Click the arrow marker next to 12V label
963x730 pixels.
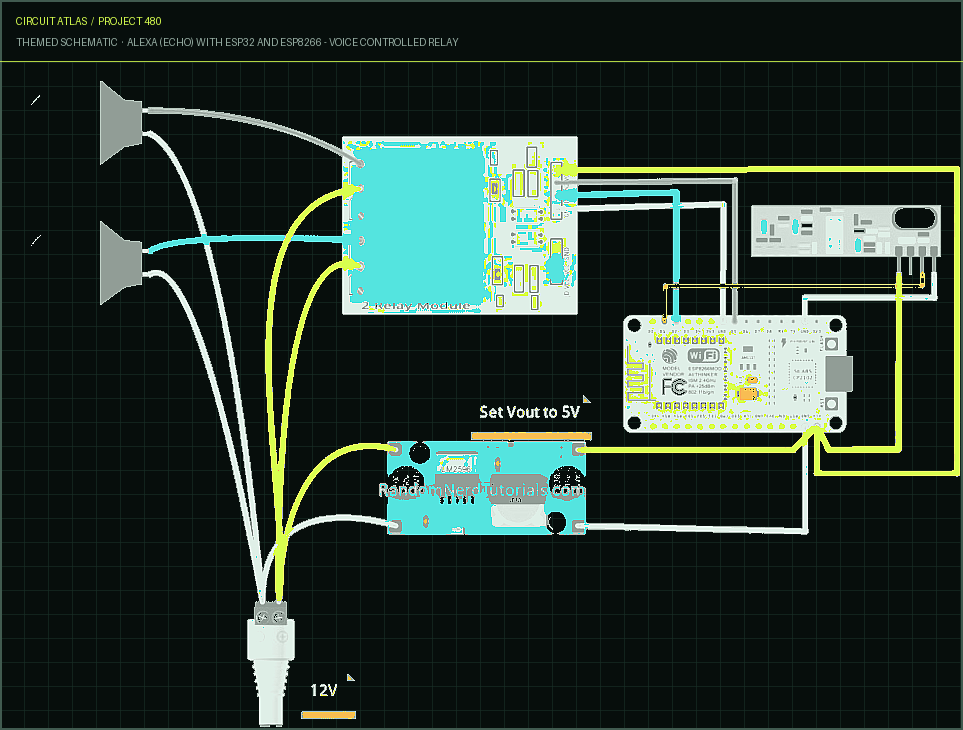(x=351, y=678)
